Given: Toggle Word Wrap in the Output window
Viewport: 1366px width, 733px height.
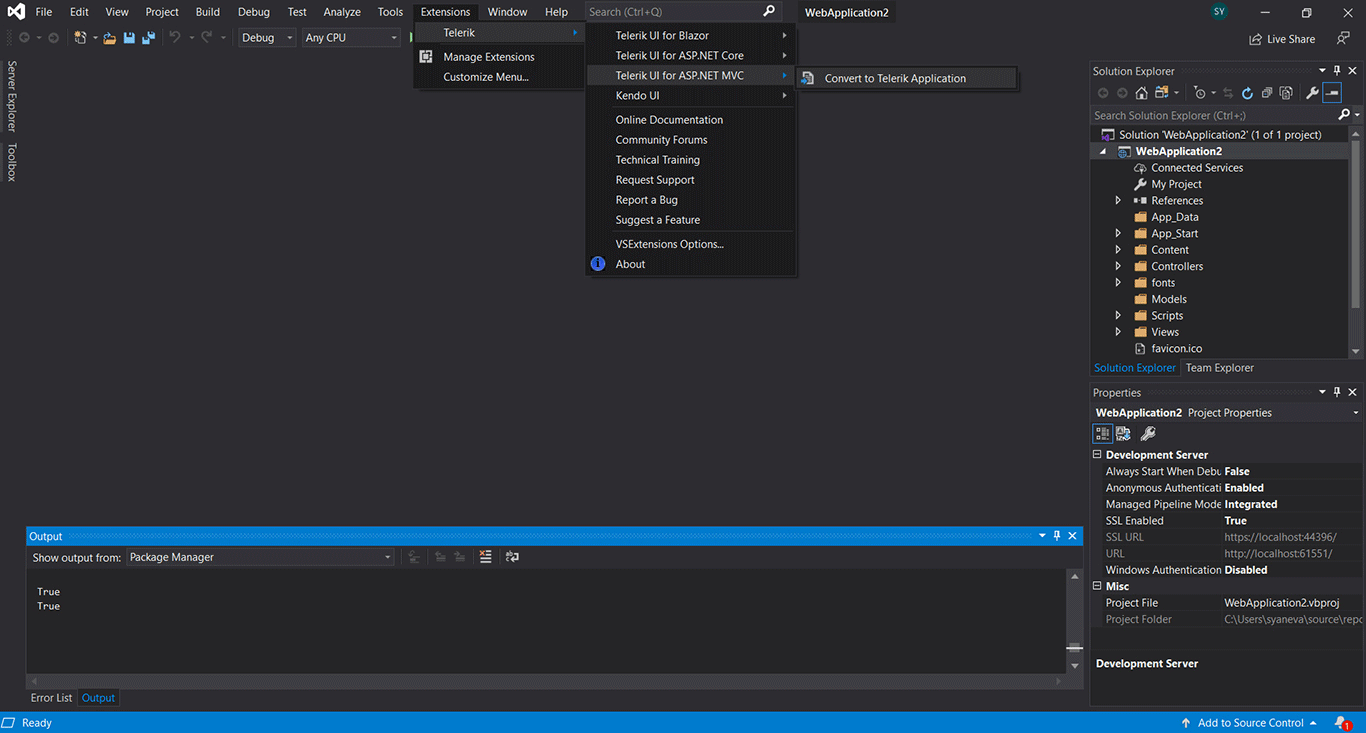Looking at the screenshot, I should point(512,557).
